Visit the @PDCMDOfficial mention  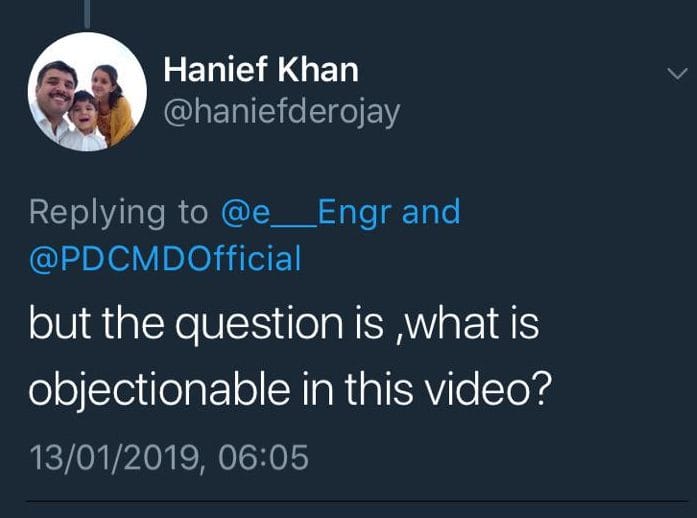[165, 259]
